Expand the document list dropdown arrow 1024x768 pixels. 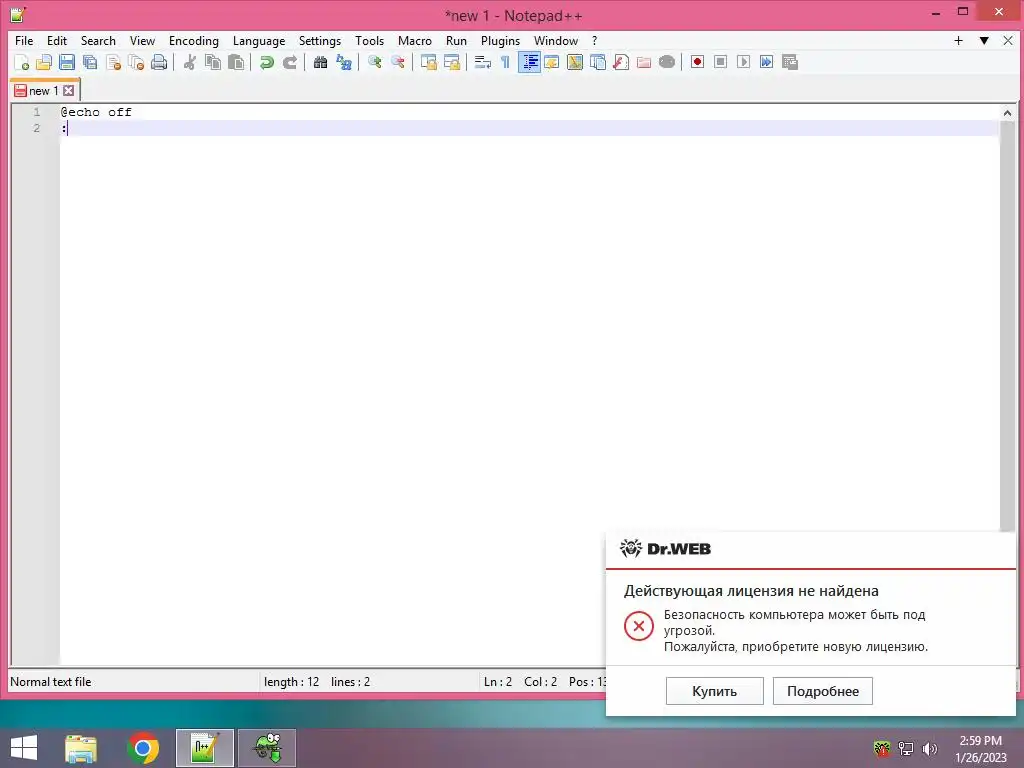point(984,40)
